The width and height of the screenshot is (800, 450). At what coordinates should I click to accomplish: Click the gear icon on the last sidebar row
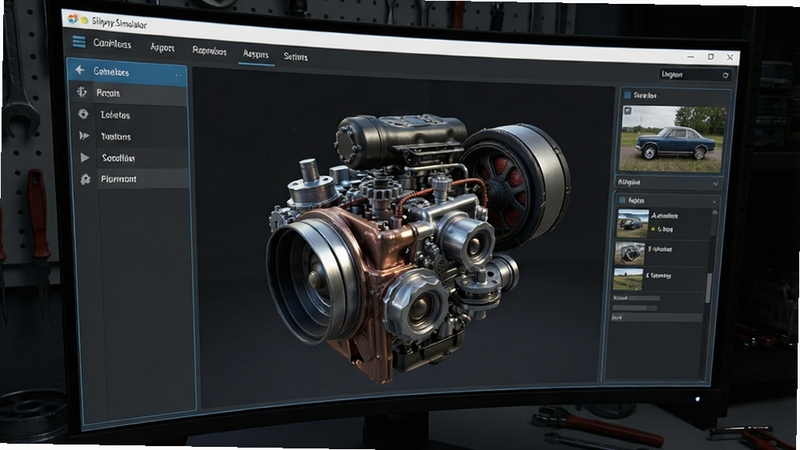tap(85, 179)
